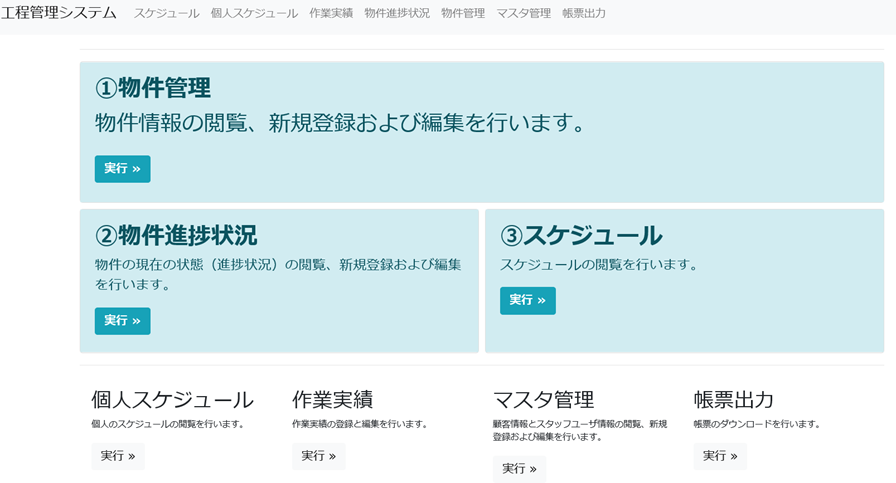Click the マスタ管理 section heading

click(543, 400)
